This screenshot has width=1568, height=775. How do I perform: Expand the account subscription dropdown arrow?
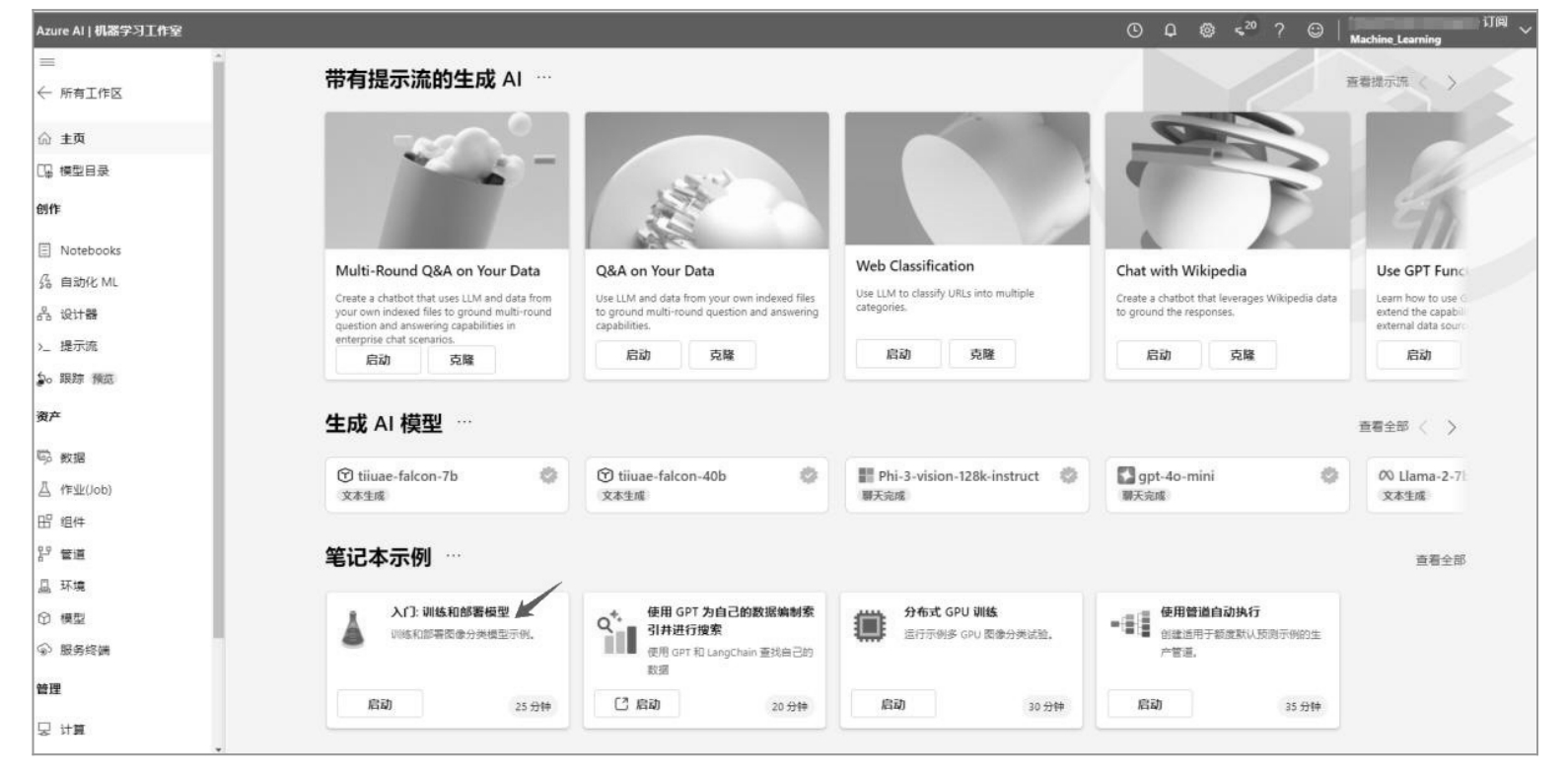point(1527,32)
